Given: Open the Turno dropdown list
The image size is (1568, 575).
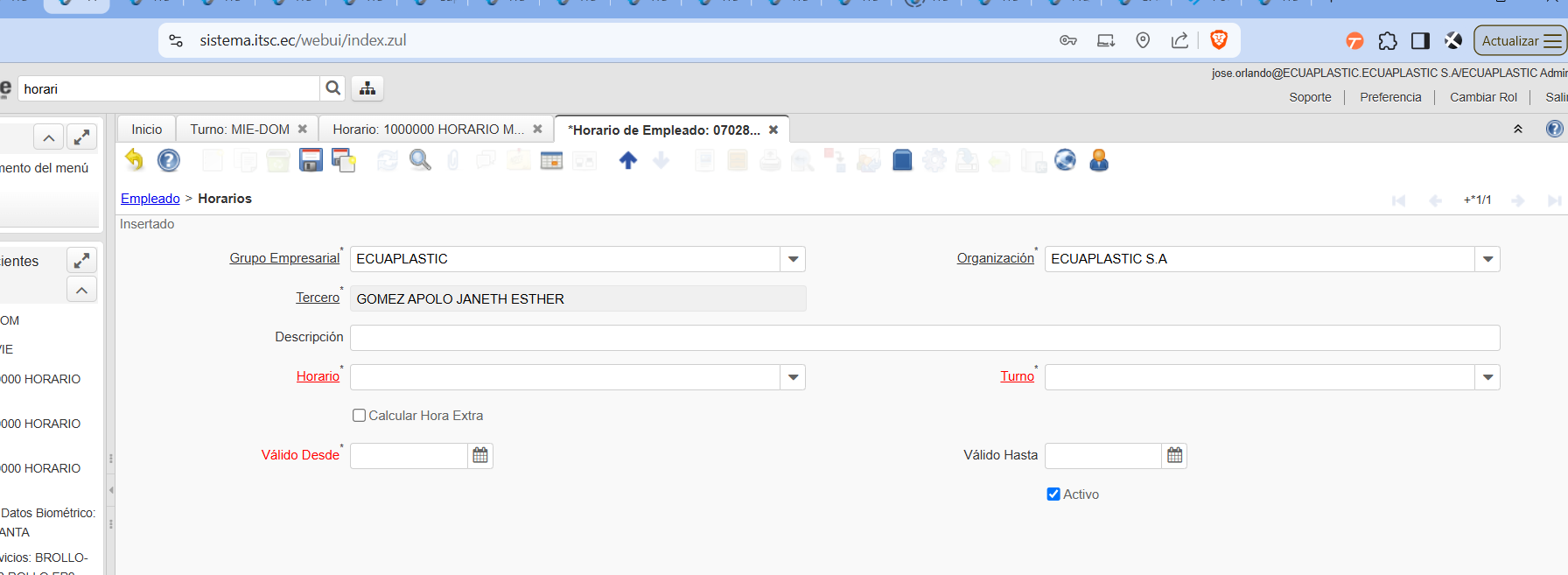Looking at the screenshot, I should click(1487, 377).
